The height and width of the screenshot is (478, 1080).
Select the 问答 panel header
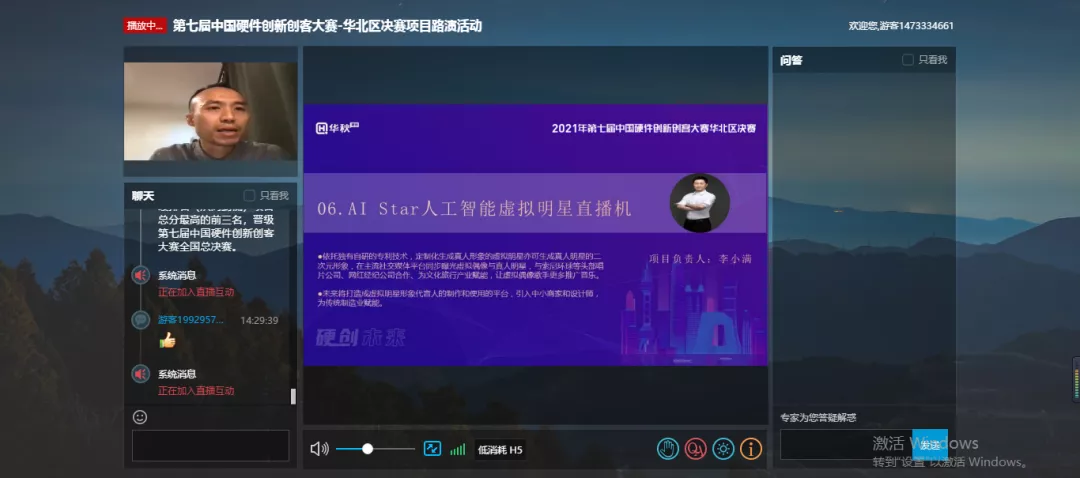791,61
